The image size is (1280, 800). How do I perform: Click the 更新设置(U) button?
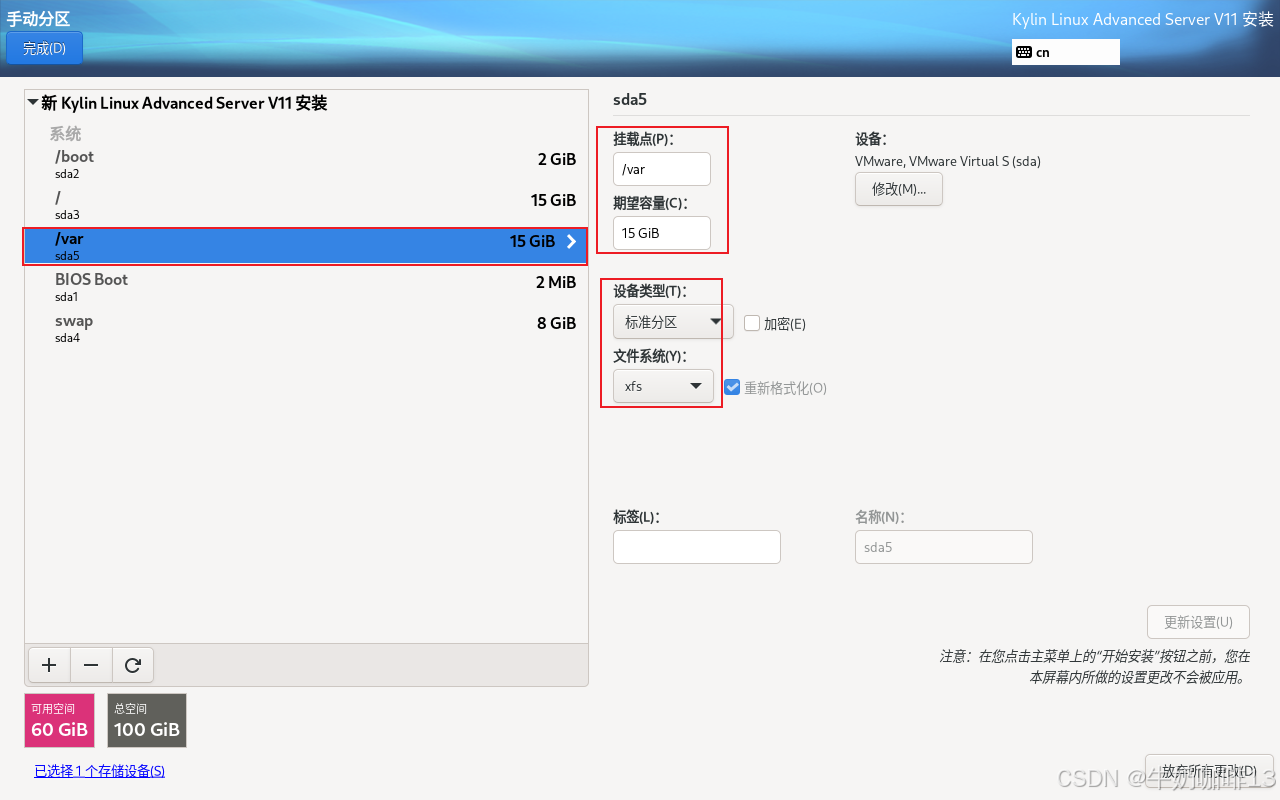[1198, 622]
